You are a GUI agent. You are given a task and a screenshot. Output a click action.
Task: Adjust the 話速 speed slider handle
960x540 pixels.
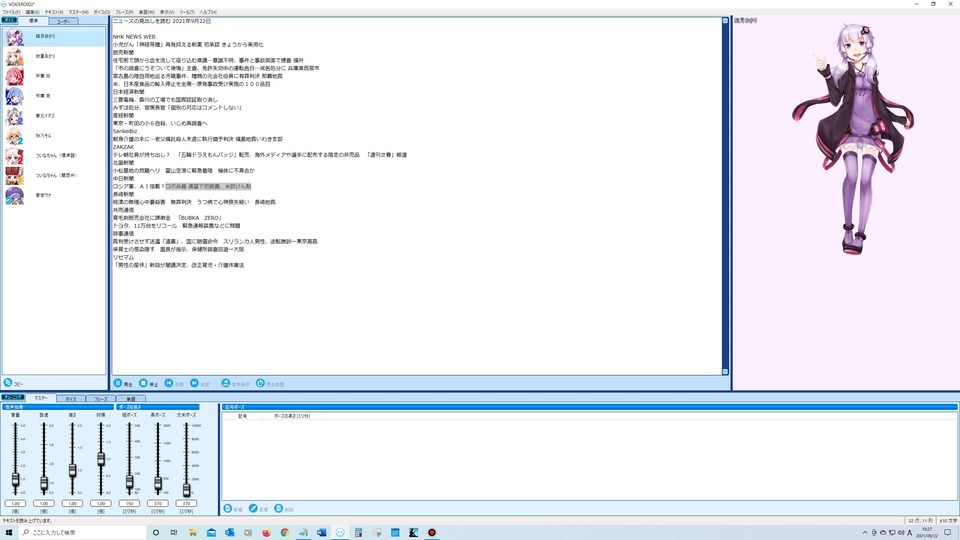pos(44,484)
